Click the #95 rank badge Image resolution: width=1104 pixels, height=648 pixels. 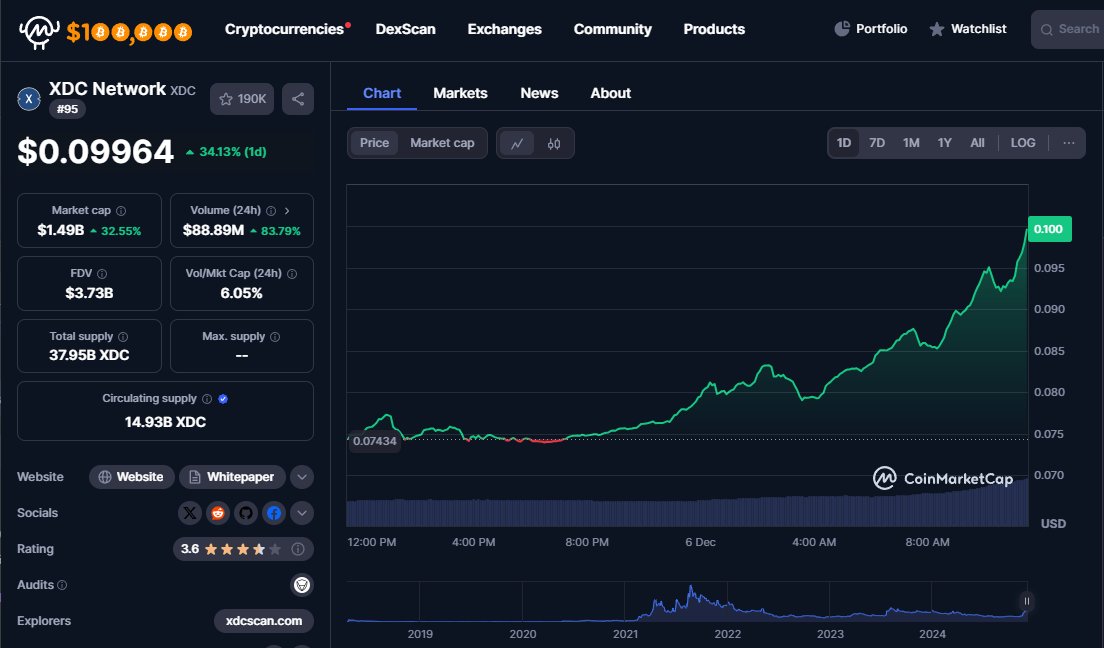pos(68,109)
